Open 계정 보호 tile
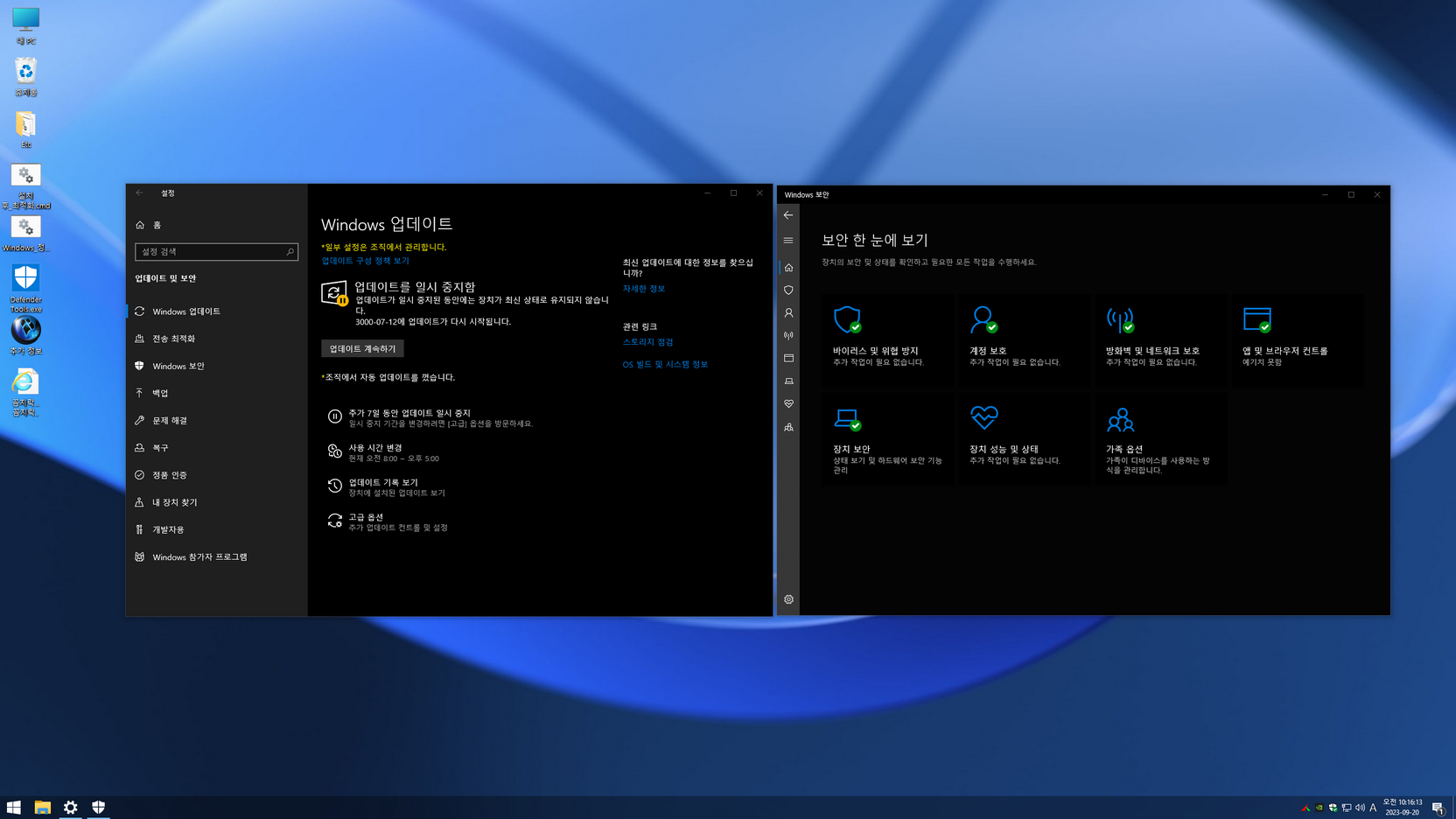The image size is (1456, 819). click(1024, 339)
